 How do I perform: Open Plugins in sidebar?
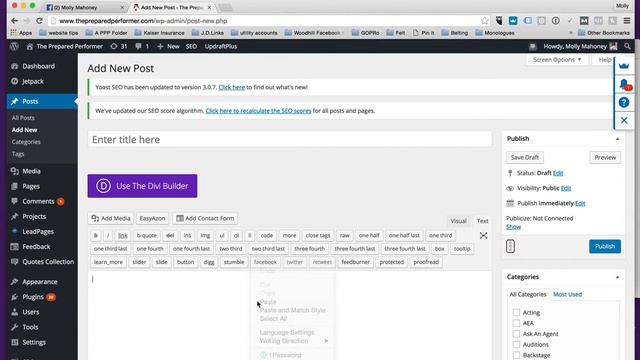tap(33, 297)
